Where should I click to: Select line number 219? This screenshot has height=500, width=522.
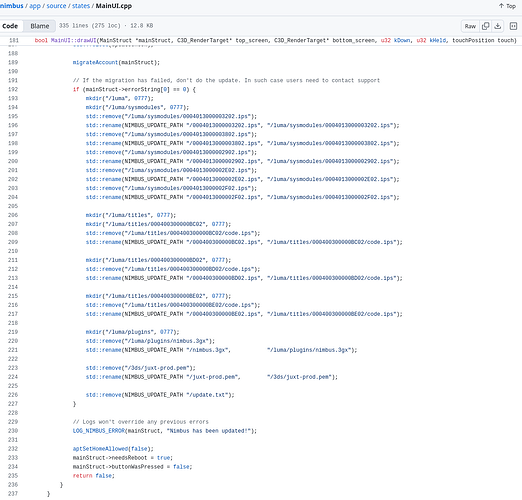tap(13, 332)
